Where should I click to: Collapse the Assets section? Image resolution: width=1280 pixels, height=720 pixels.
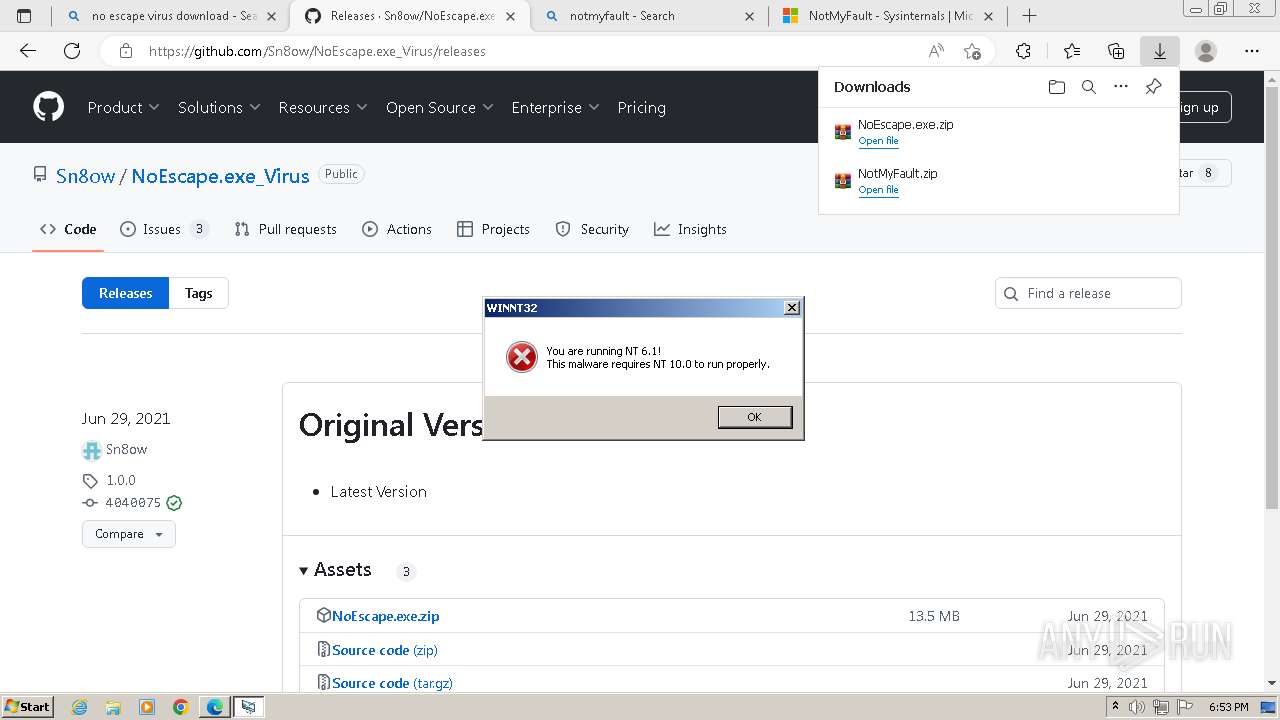(335, 570)
